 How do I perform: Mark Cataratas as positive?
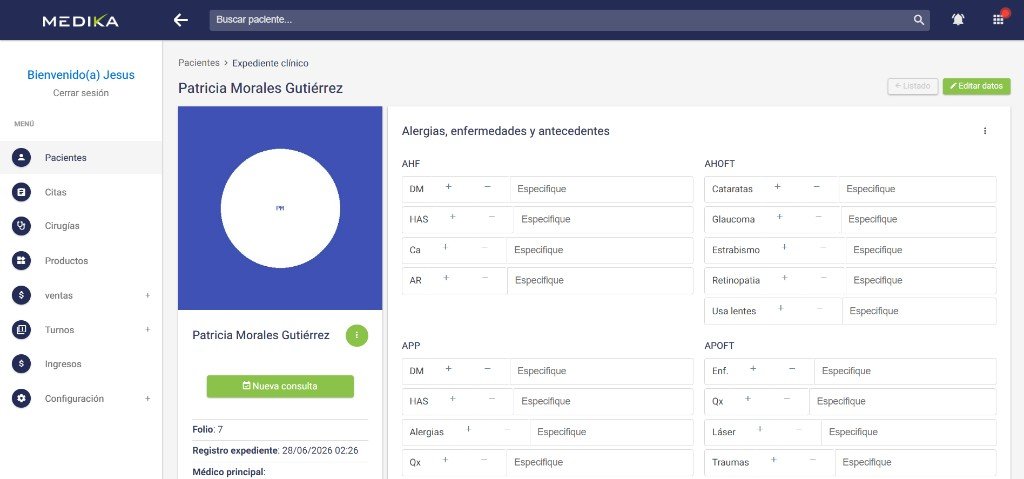point(777,187)
